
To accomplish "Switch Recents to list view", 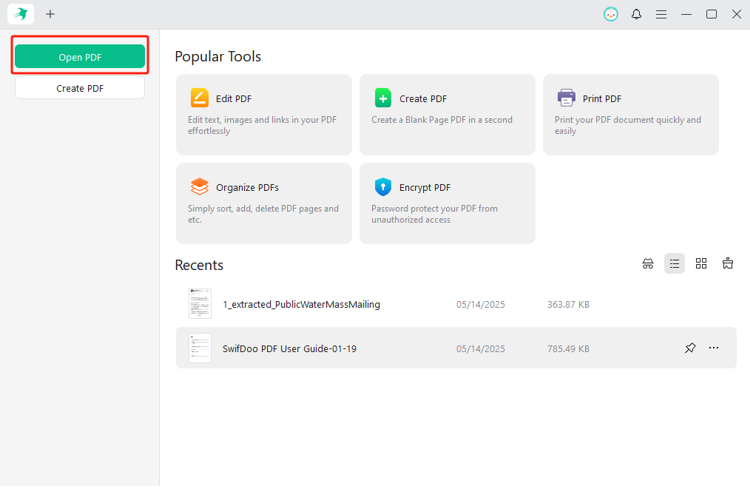I will click(674, 264).
